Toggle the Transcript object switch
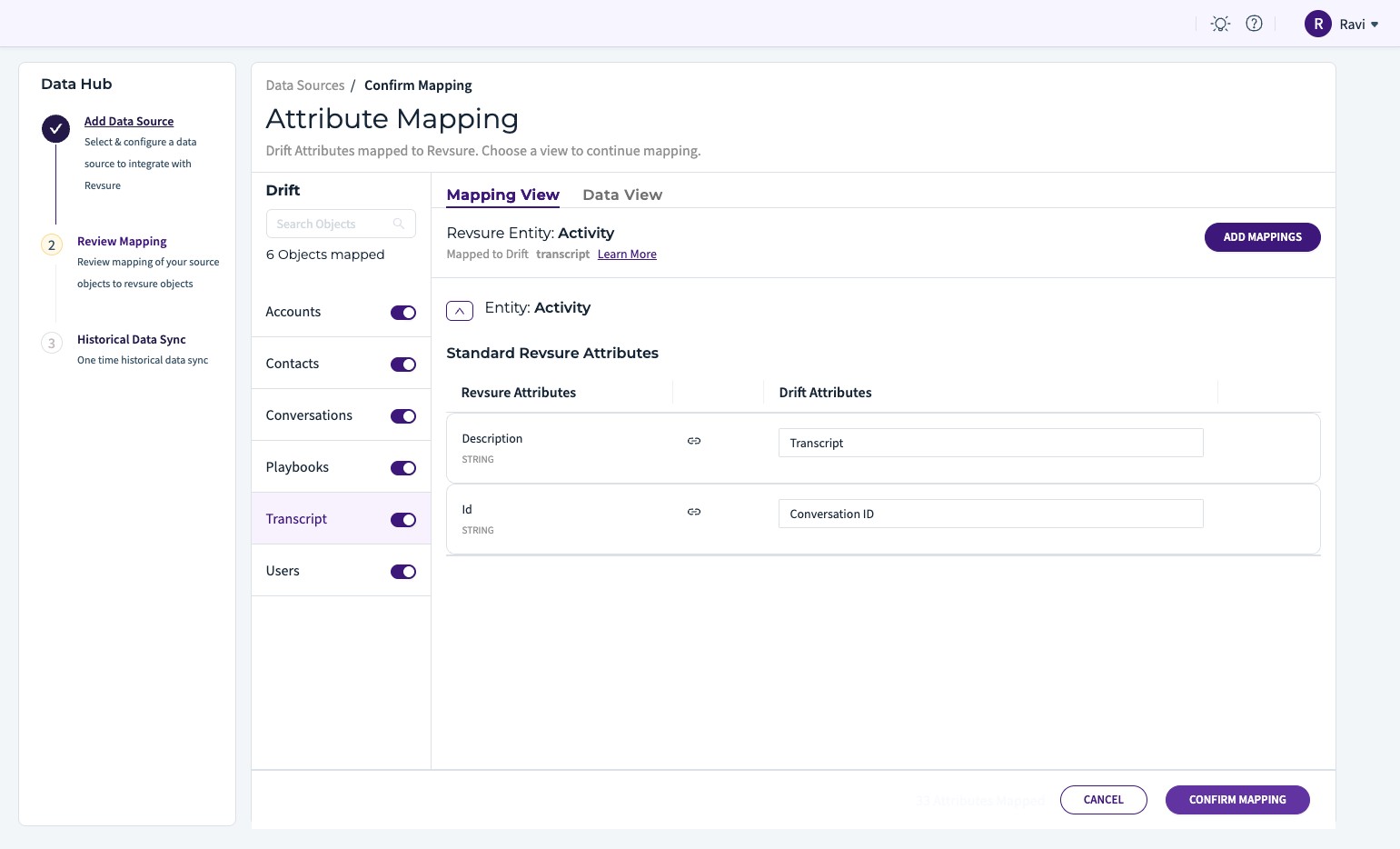 (x=403, y=520)
